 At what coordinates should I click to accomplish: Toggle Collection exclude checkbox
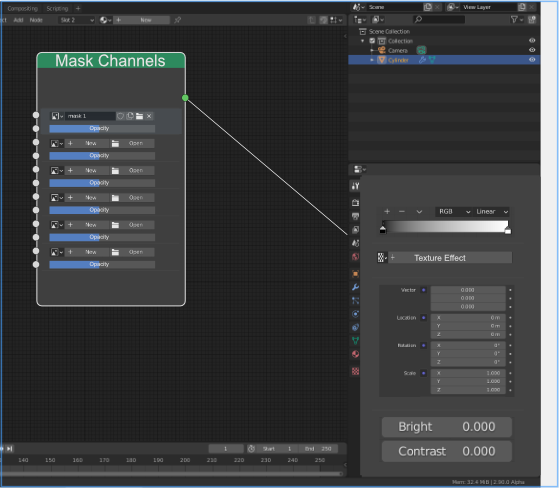(372, 41)
